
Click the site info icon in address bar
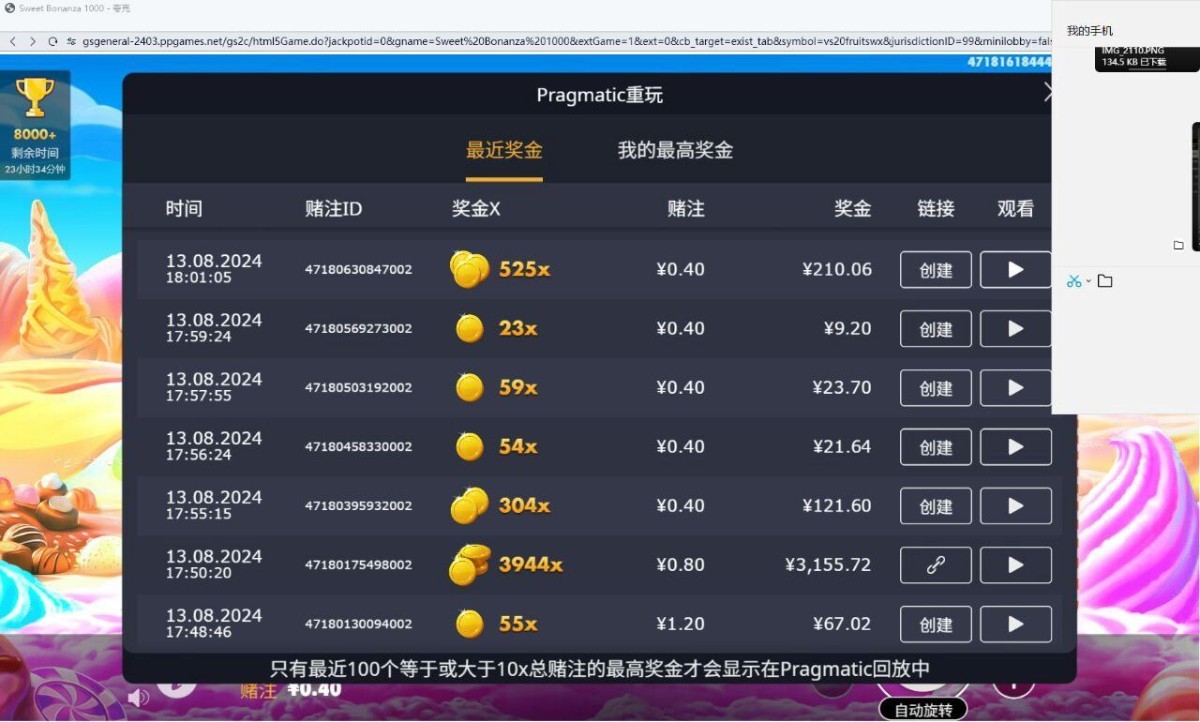point(72,41)
